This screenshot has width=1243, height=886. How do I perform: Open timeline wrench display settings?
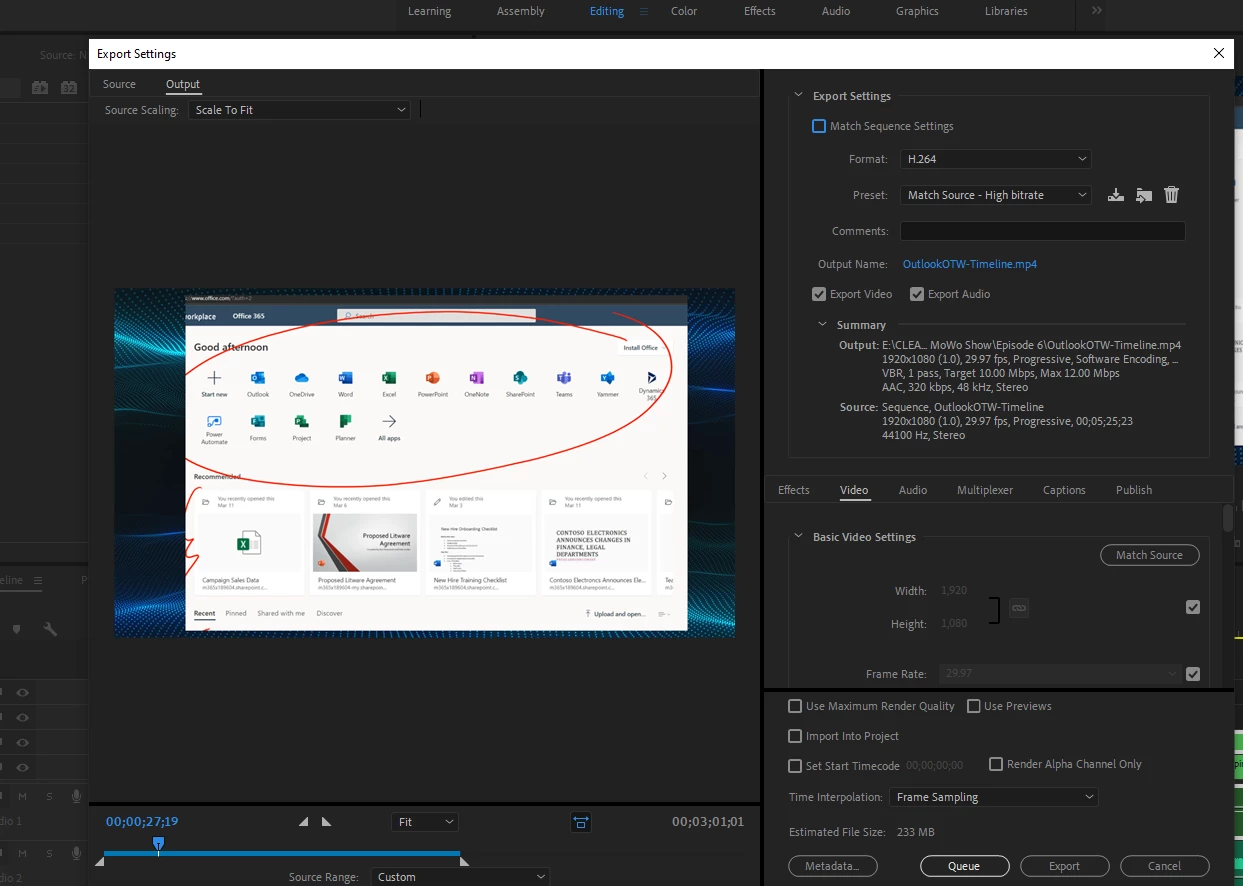pos(49,629)
